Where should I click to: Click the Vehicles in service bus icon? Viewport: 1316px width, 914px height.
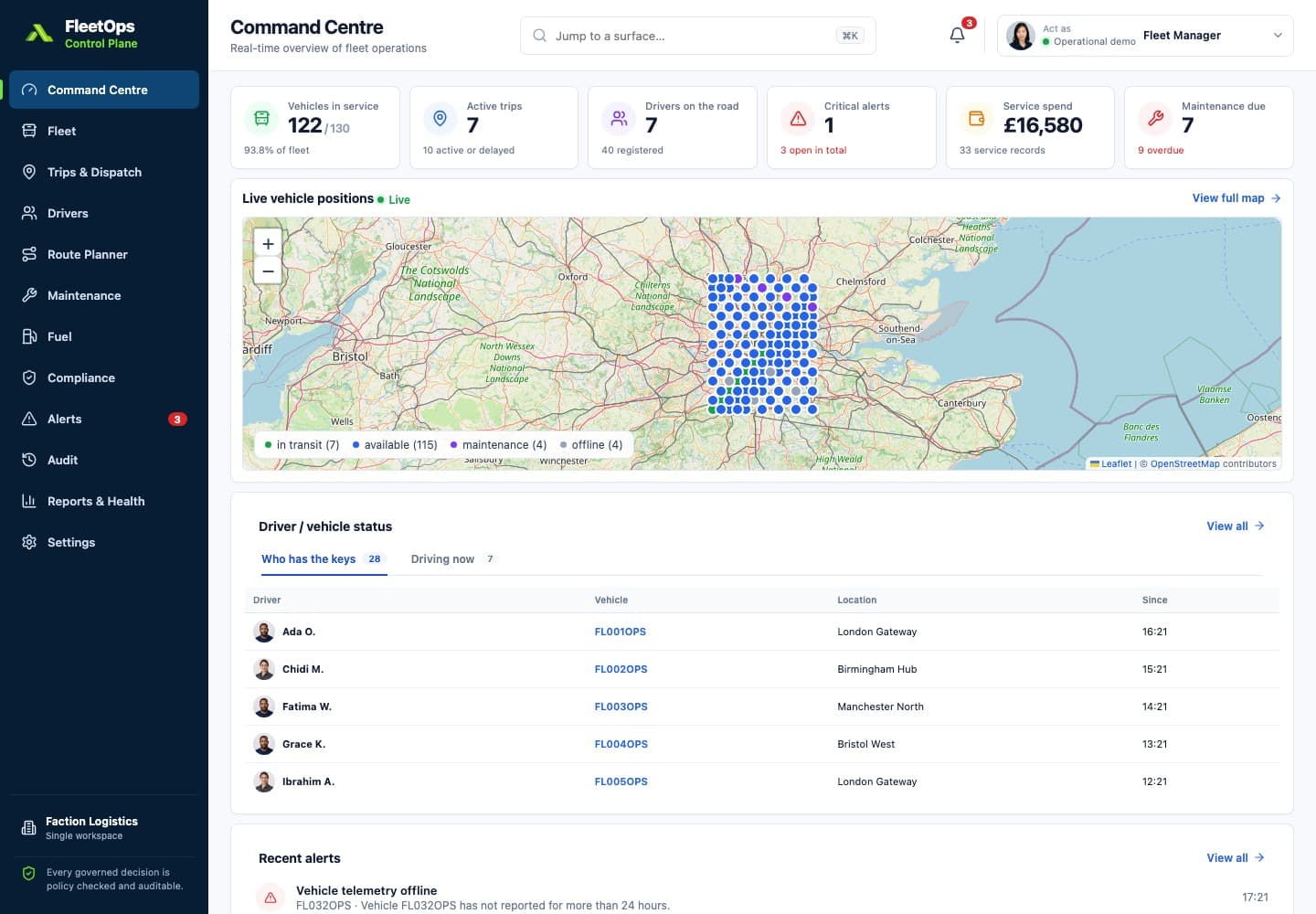(261, 118)
